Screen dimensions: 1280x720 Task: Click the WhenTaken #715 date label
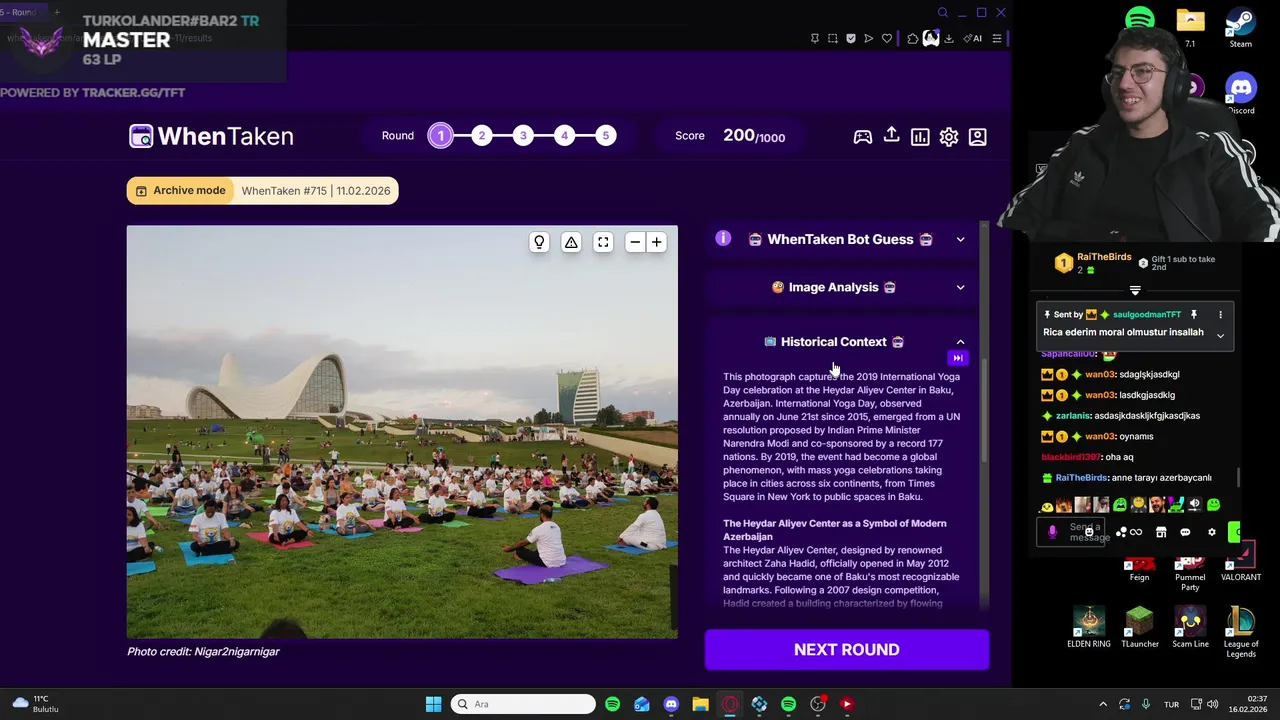tap(316, 190)
